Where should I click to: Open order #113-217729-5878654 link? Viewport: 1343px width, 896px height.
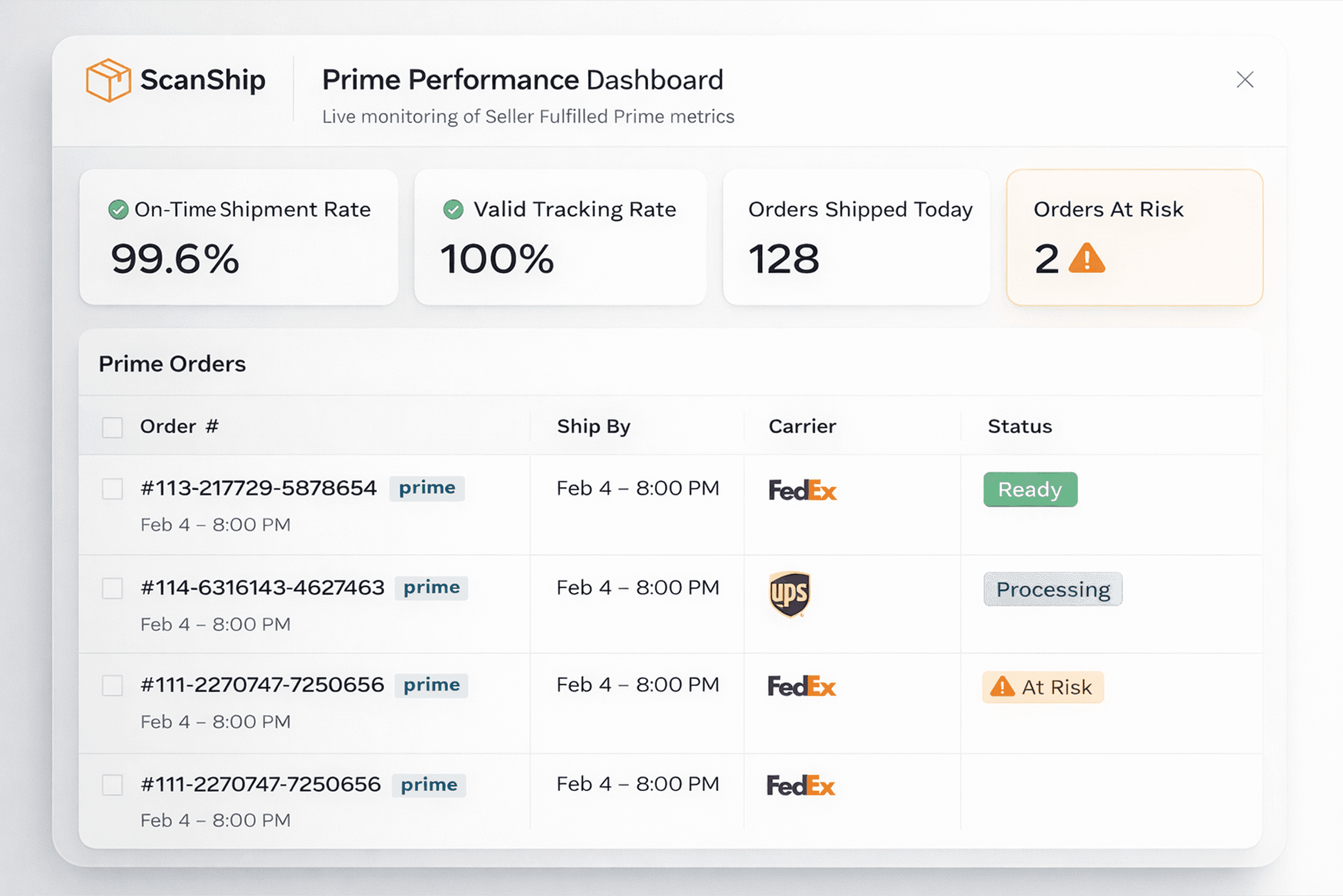(258, 489)
